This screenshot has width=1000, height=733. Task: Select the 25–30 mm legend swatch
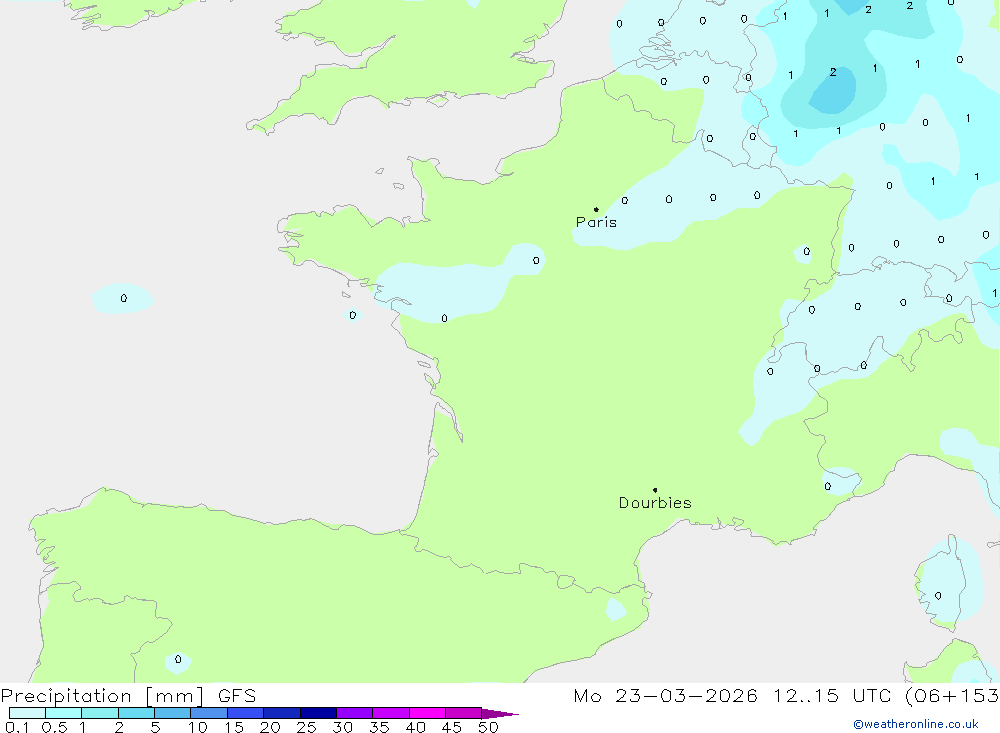(318, 713)
